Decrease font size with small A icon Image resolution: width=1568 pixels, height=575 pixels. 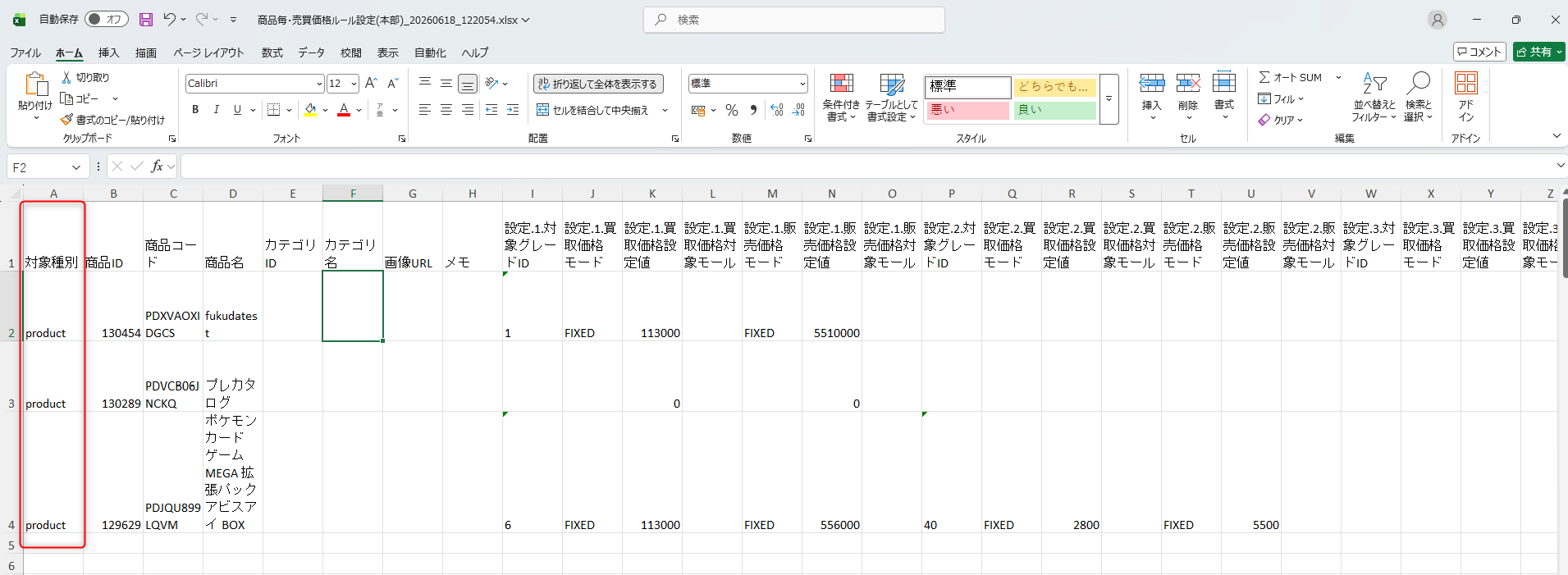pos(392,83)
